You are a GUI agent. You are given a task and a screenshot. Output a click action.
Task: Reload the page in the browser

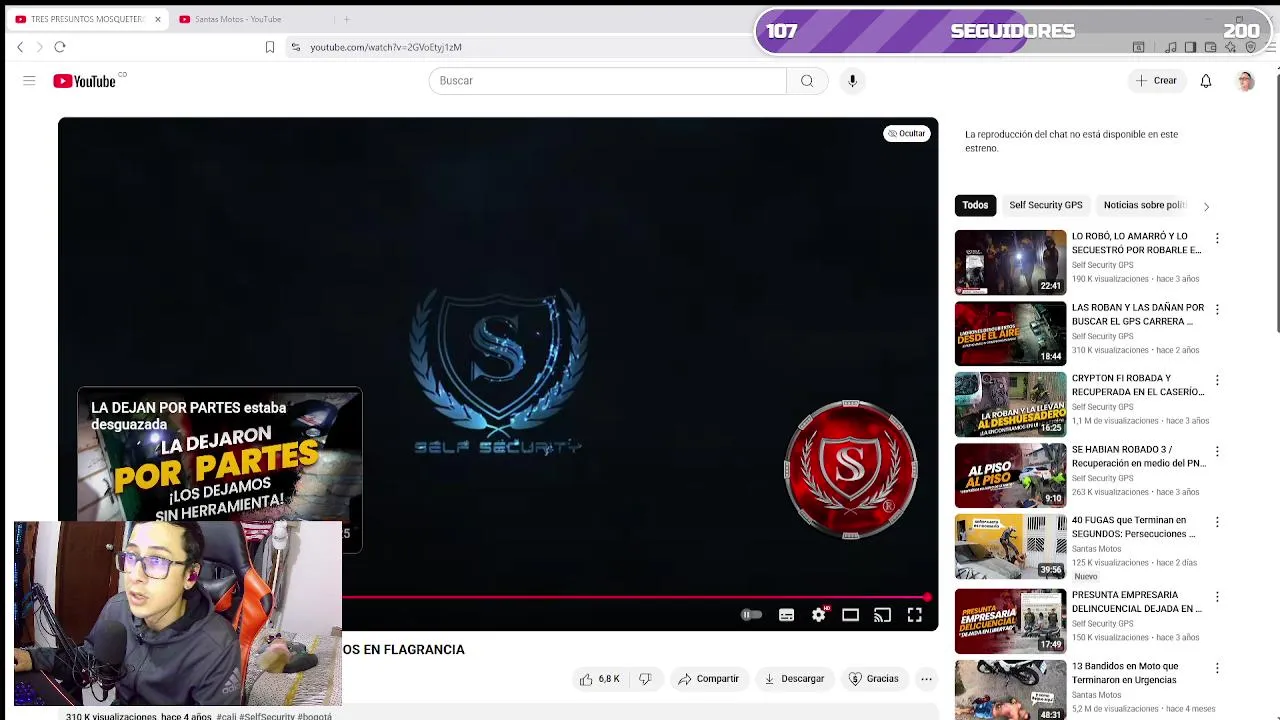pos(60,47)
